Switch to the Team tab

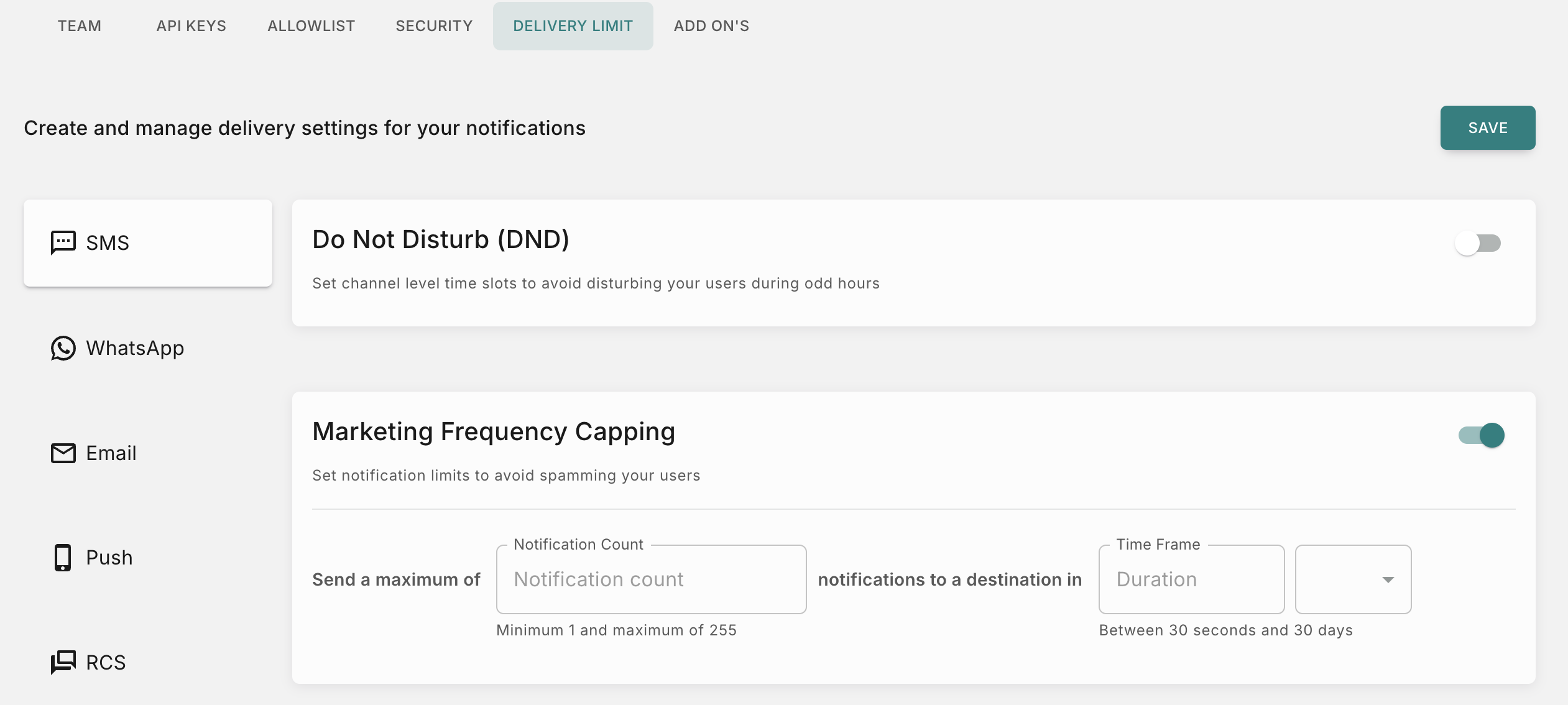tap(80, 26)
